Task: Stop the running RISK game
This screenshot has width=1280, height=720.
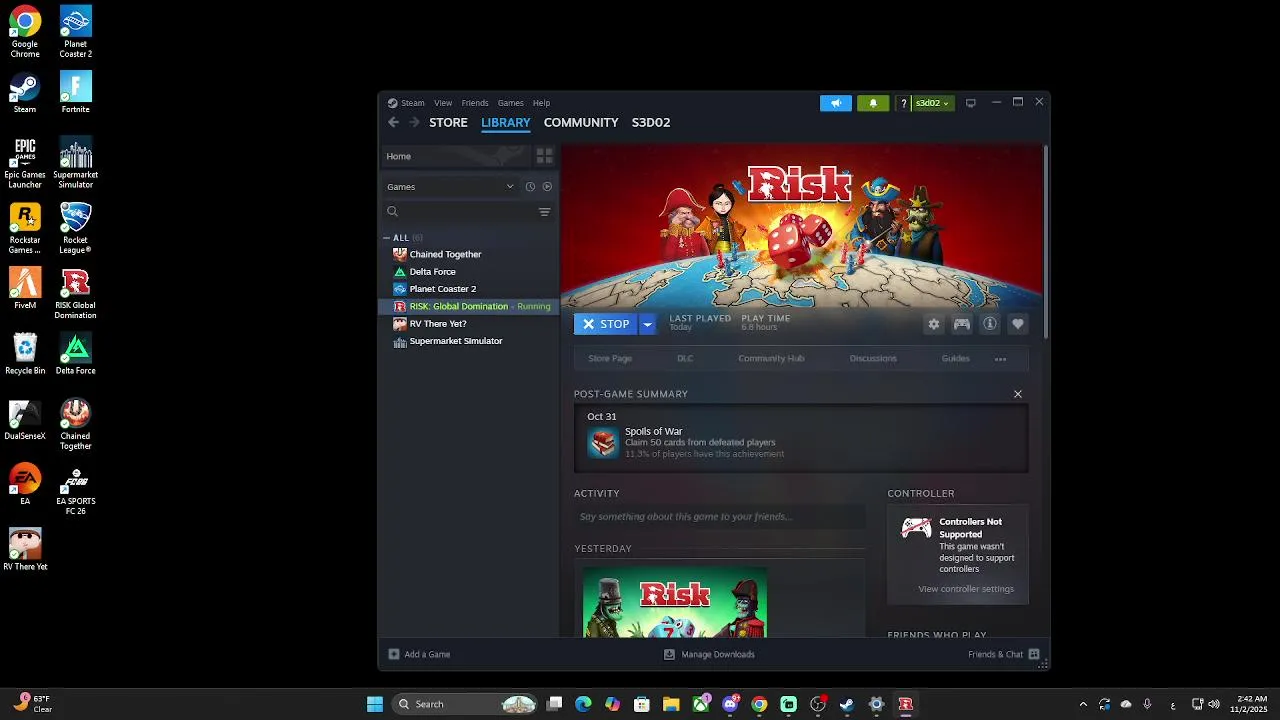Action: tap(606, 324)
